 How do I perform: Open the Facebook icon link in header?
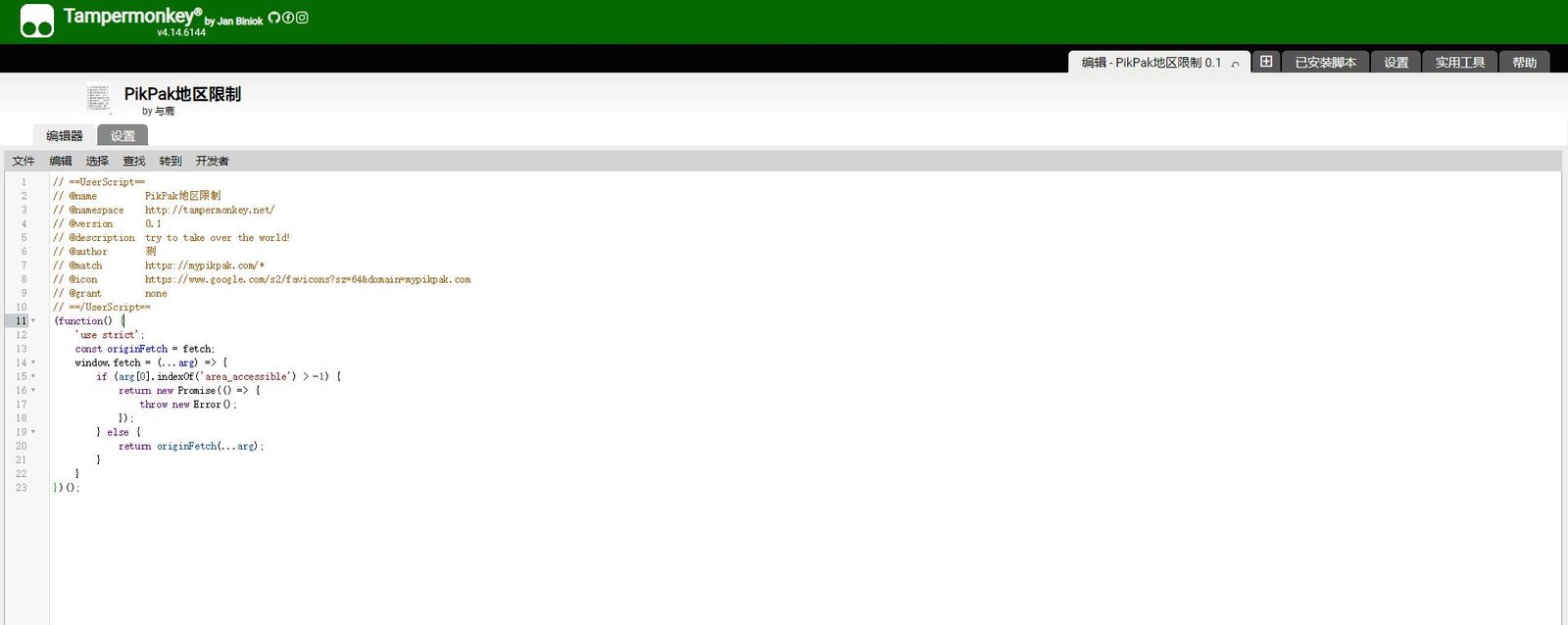(x=288, y=18)
